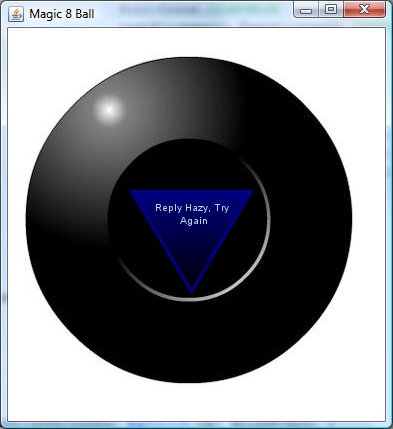Click the top-right corner of the blue triangle
The image size is (393, 429).
tap(251, 192)
